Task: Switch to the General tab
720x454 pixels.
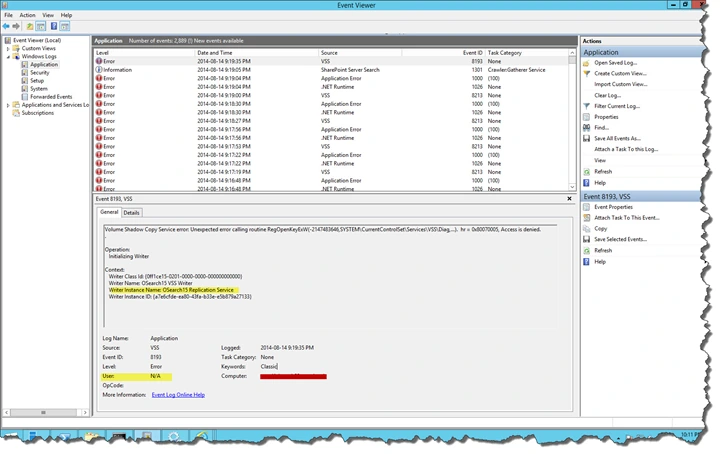Action: 109,212
